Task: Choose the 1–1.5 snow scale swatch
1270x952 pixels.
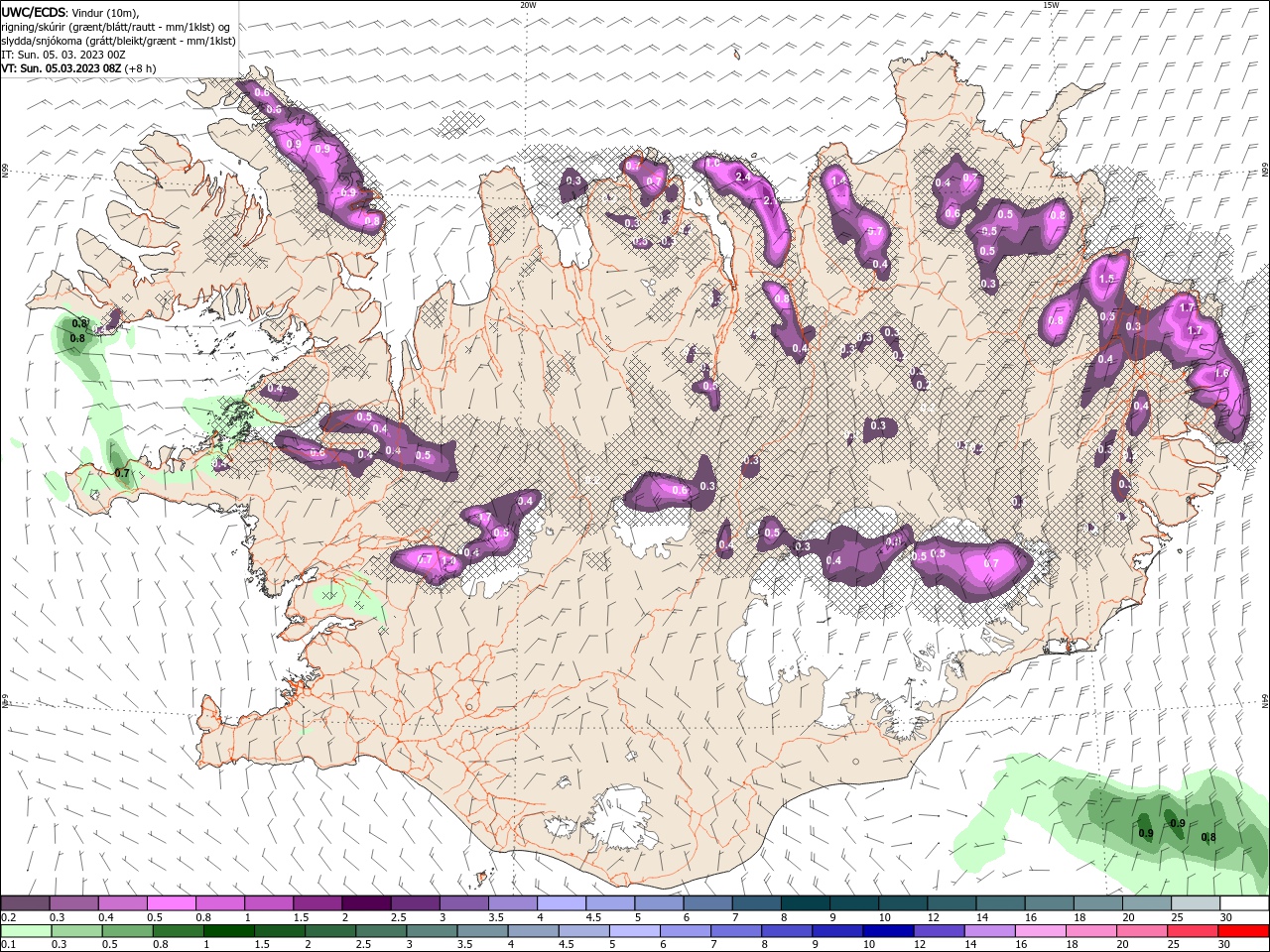Action: [269, 903]
